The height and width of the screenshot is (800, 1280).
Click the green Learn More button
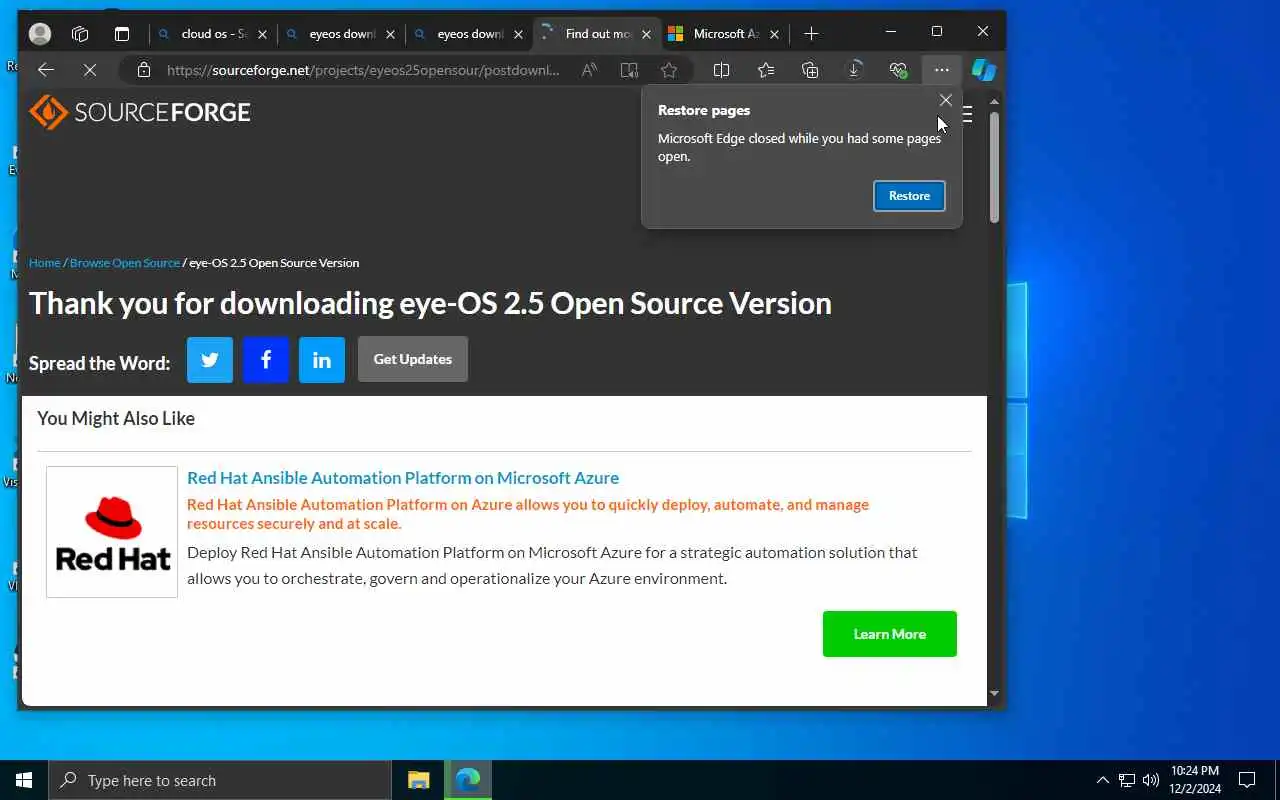tap(890, 634)
